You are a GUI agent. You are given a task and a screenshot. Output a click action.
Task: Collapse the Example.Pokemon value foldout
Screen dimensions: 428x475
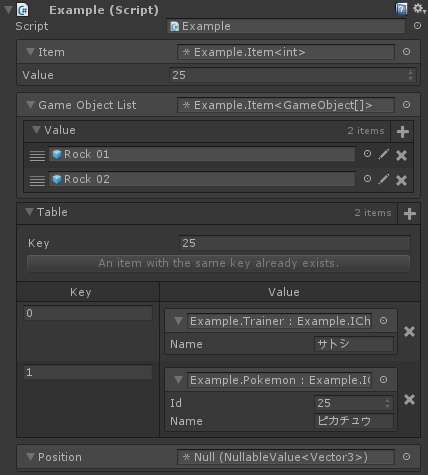(178, 380)
